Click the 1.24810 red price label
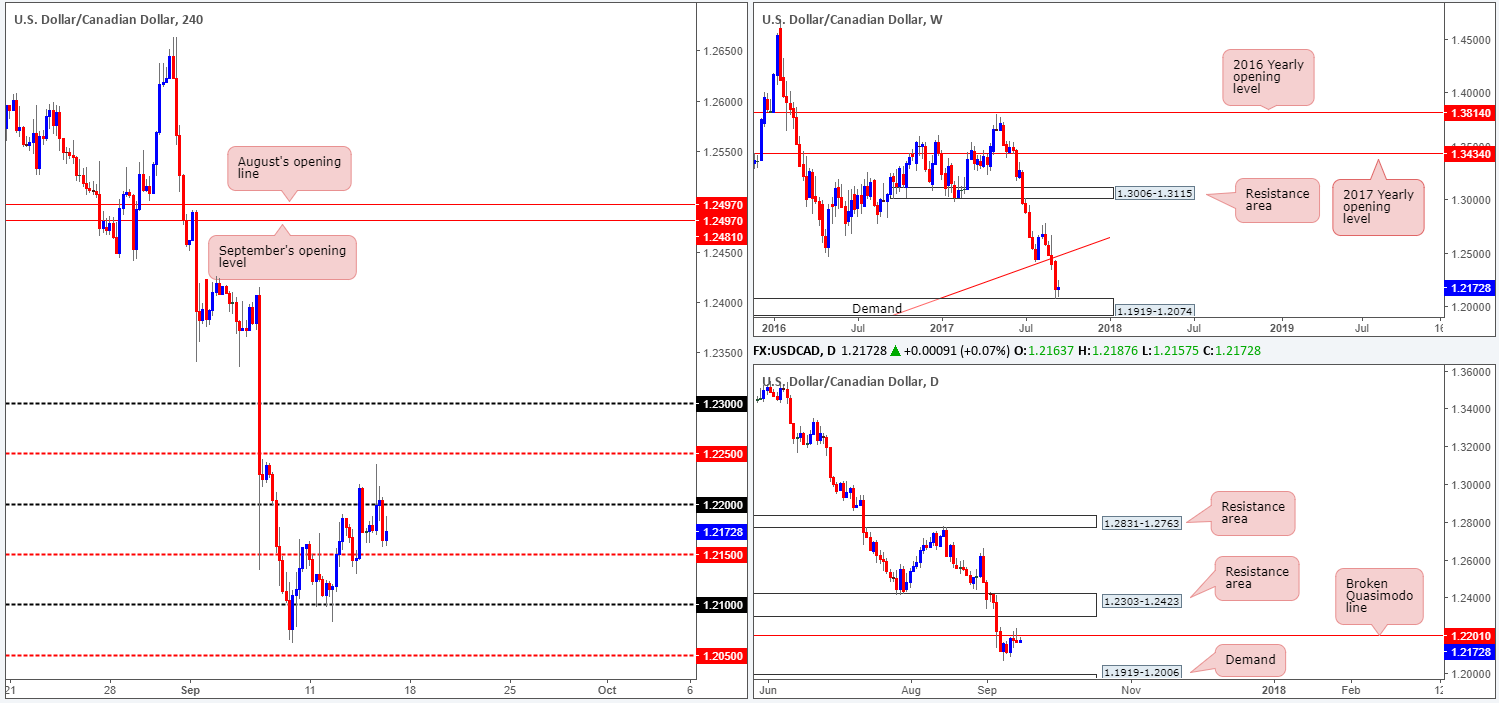 (x=720, y=237)
